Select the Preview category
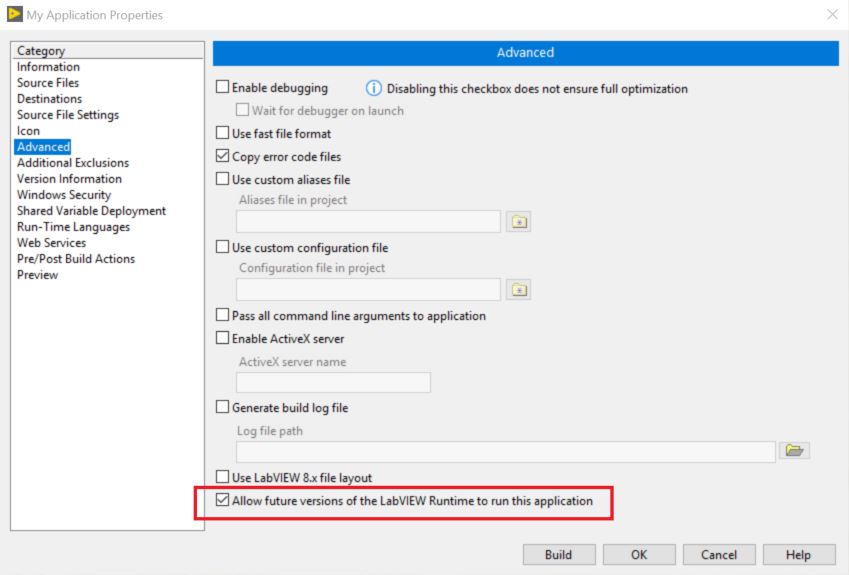This screenshot has width=849, height=575. point(38,275)
